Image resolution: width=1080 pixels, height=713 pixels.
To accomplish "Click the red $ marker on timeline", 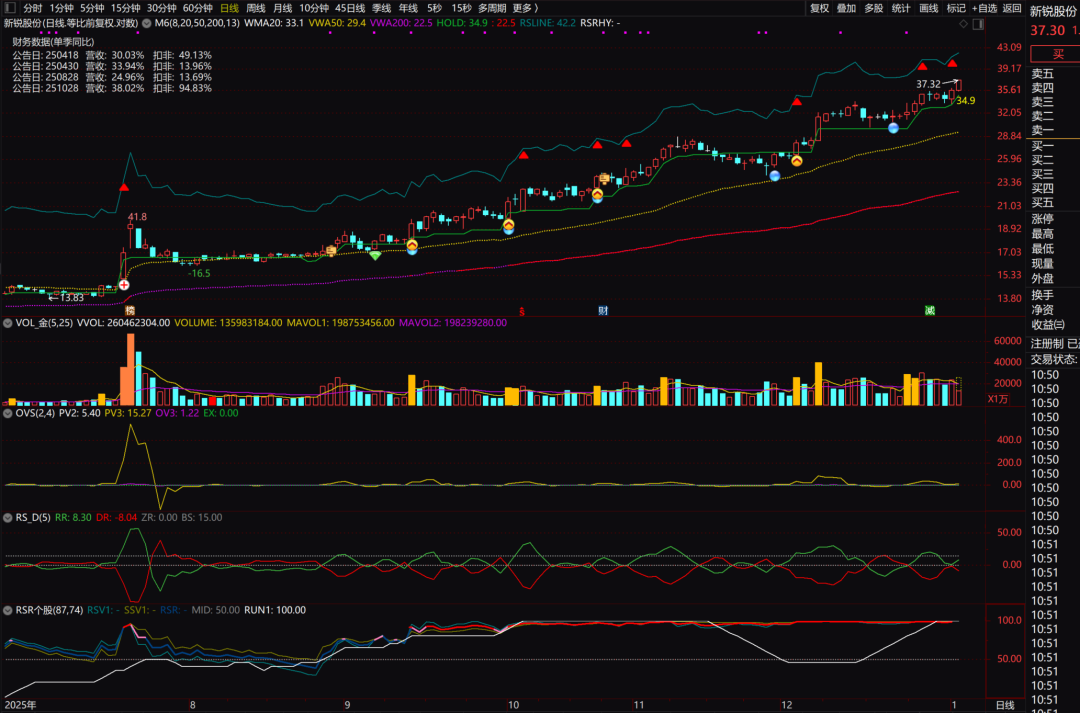I will tap(521, 311).
